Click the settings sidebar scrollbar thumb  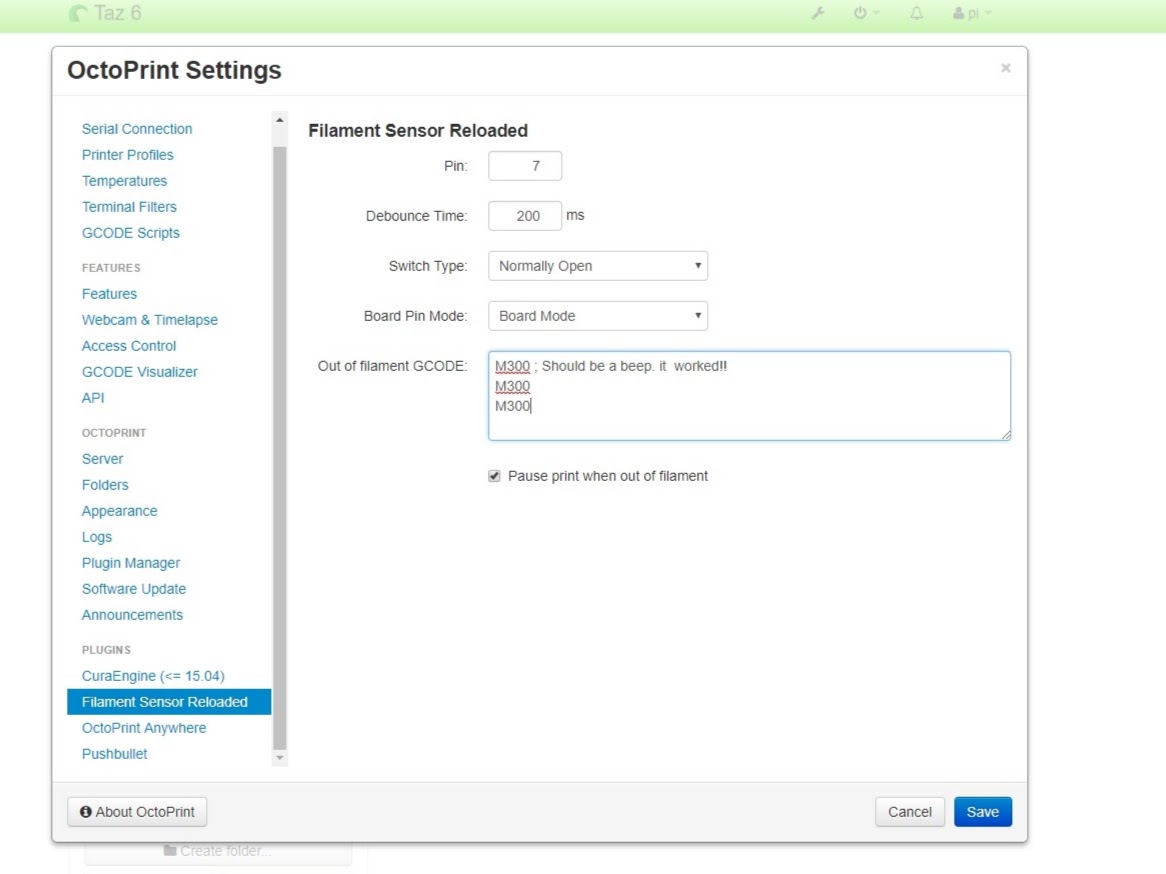pos(280,448)
